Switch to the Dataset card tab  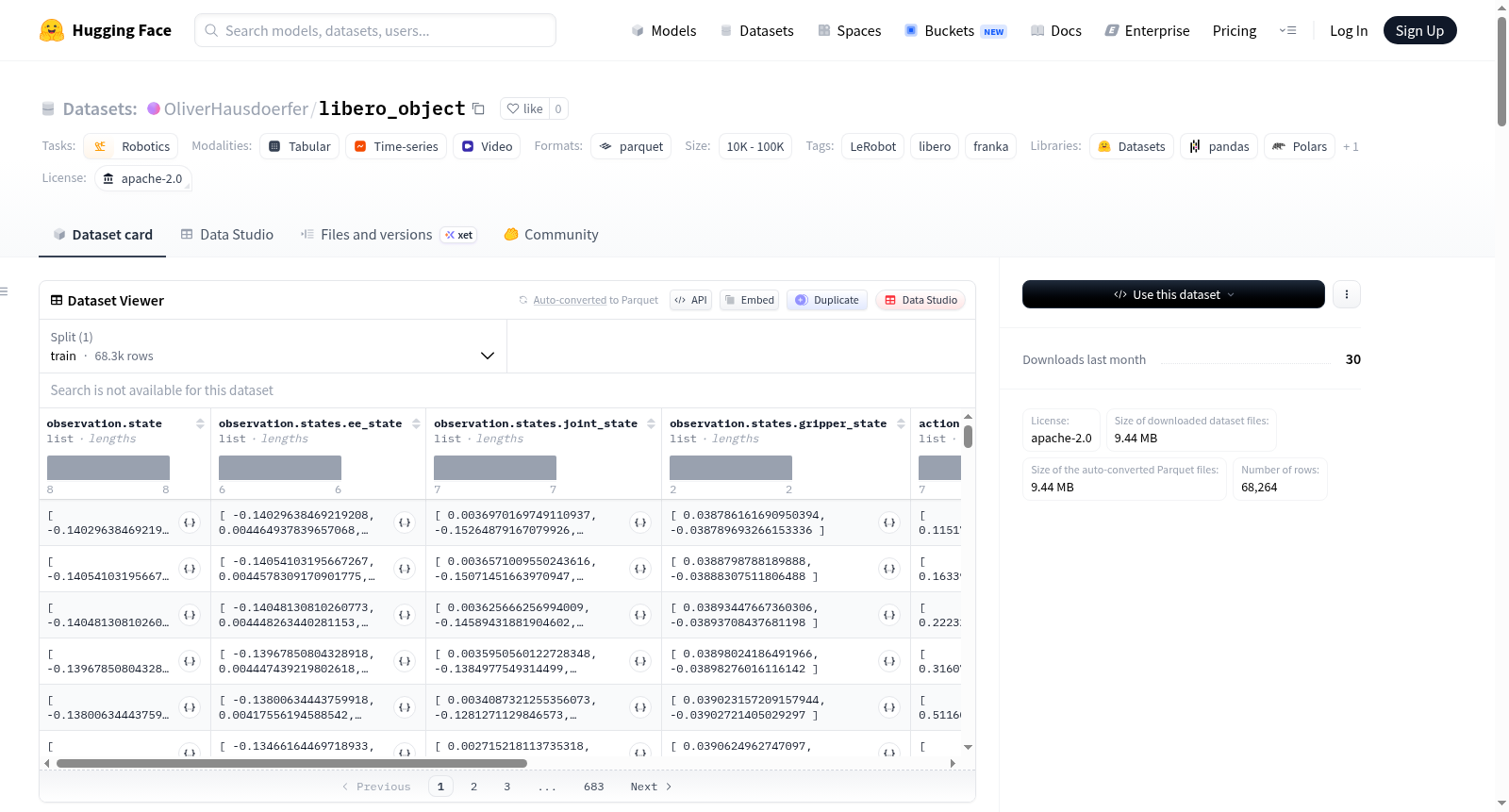(x=103, y=235)
